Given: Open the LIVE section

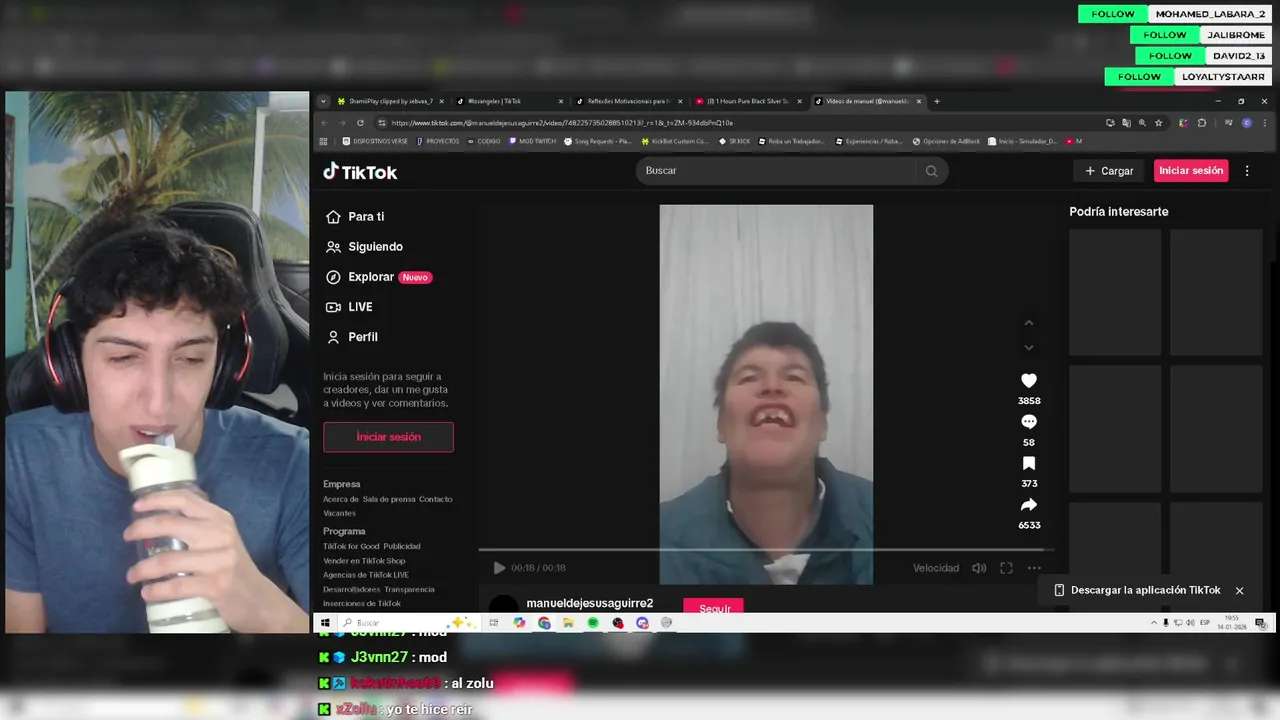Looking at the screenshot, I should 349,307.
